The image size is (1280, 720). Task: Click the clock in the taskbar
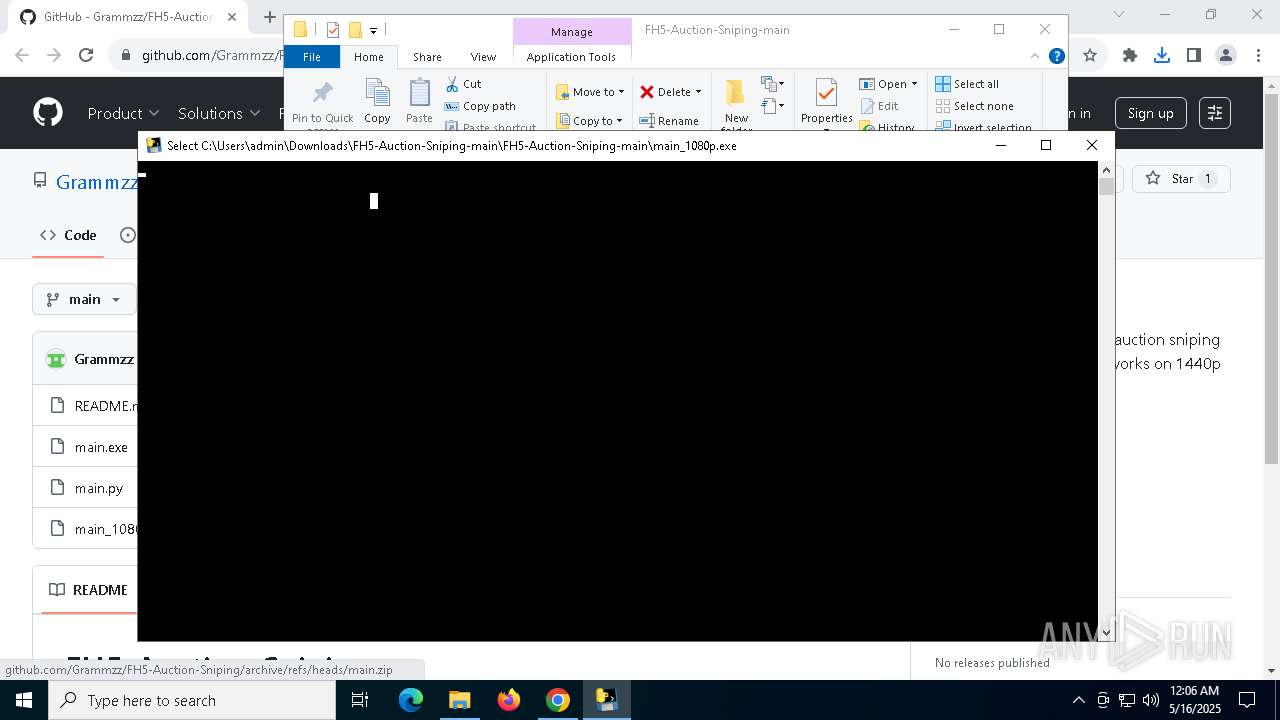1194,700
